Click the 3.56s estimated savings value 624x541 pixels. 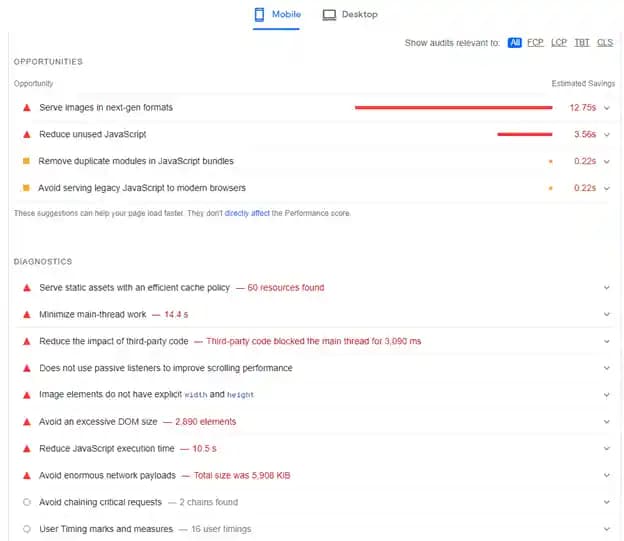585,135
